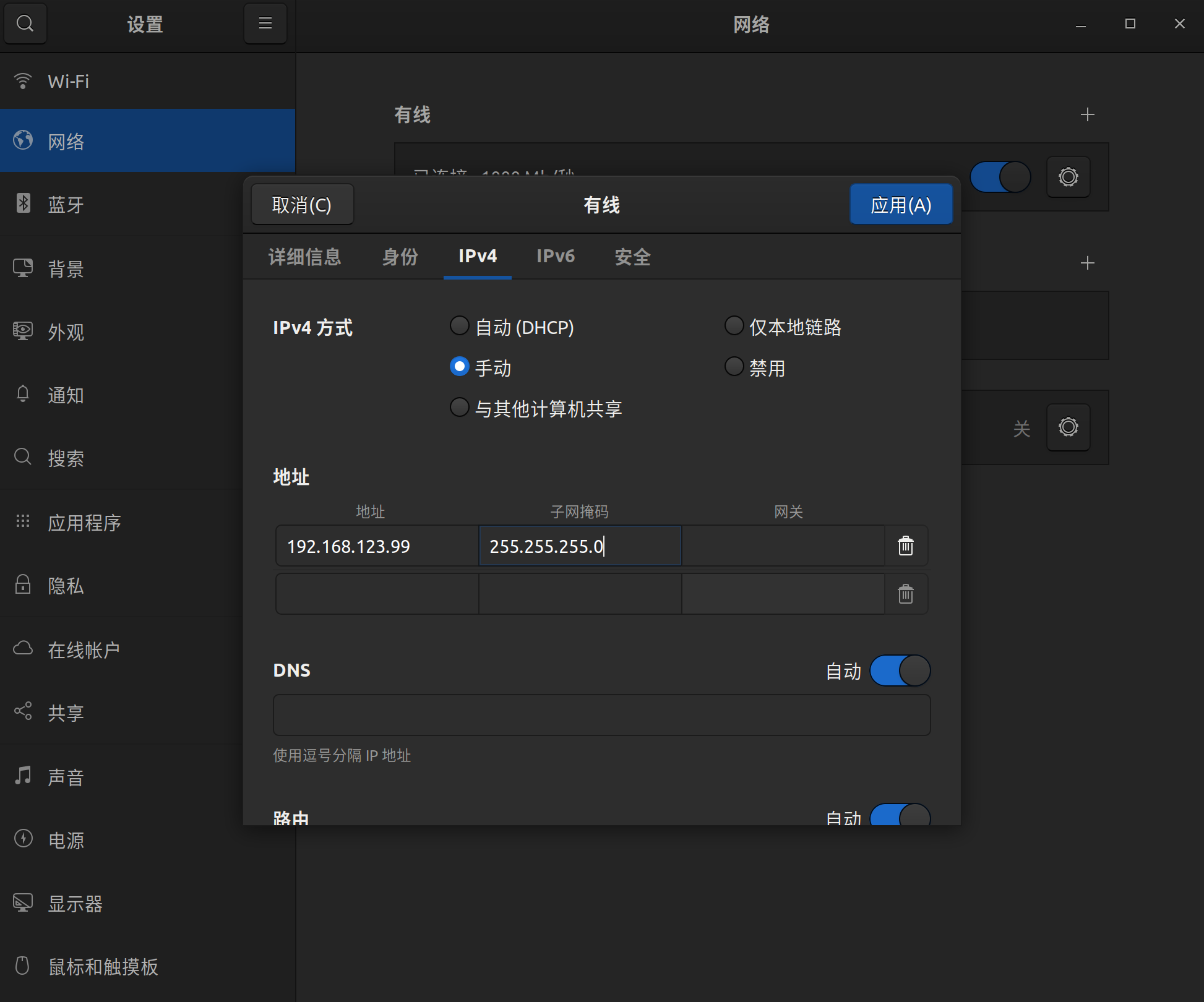Screen dimensions: 1204x1002
Task: Click the empty 网关 gateway field
Action: coord(783,546)
